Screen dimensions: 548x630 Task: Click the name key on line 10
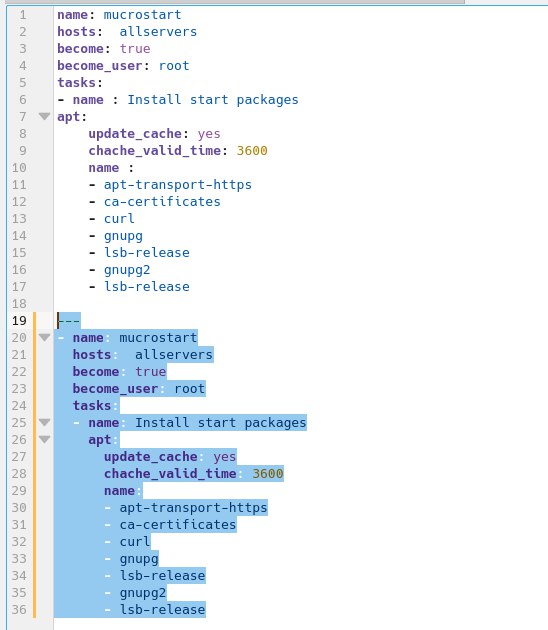[x=104, y=168]
